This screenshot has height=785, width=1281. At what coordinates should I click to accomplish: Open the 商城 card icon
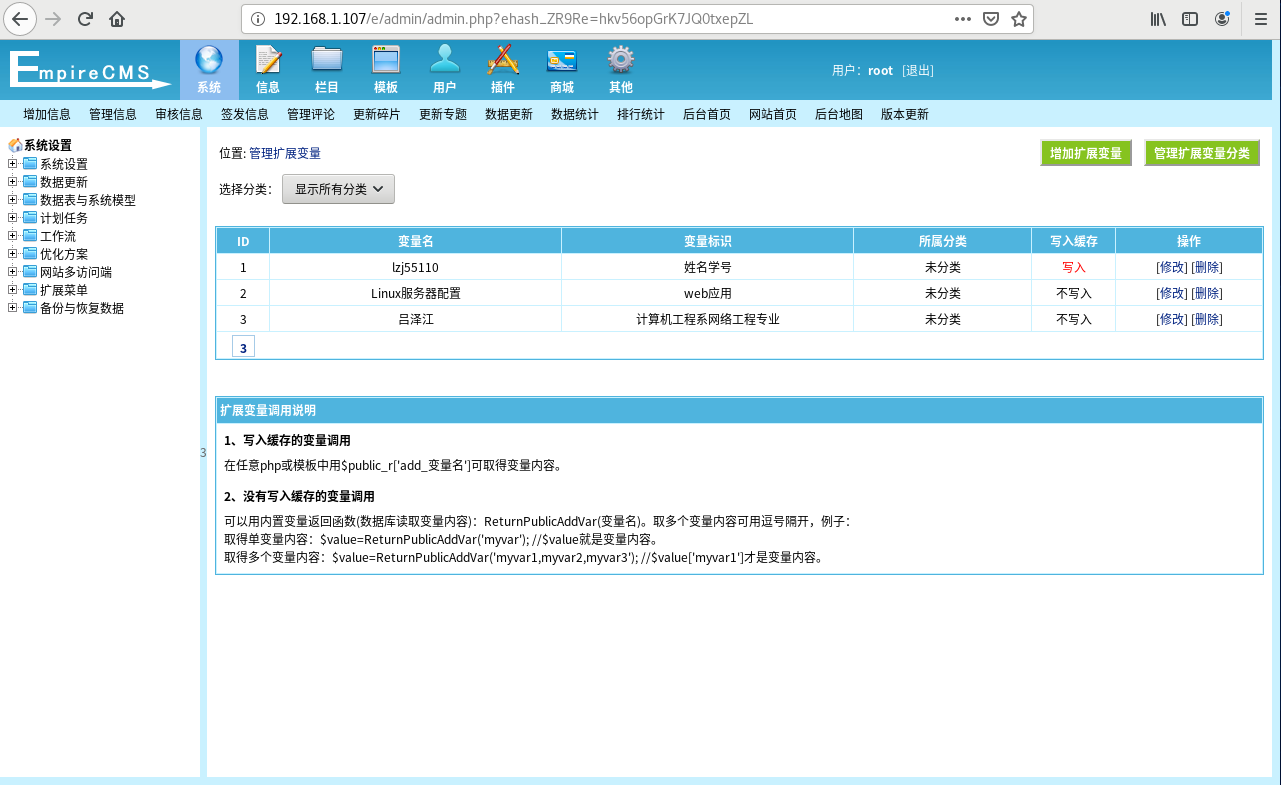[562, 60]
